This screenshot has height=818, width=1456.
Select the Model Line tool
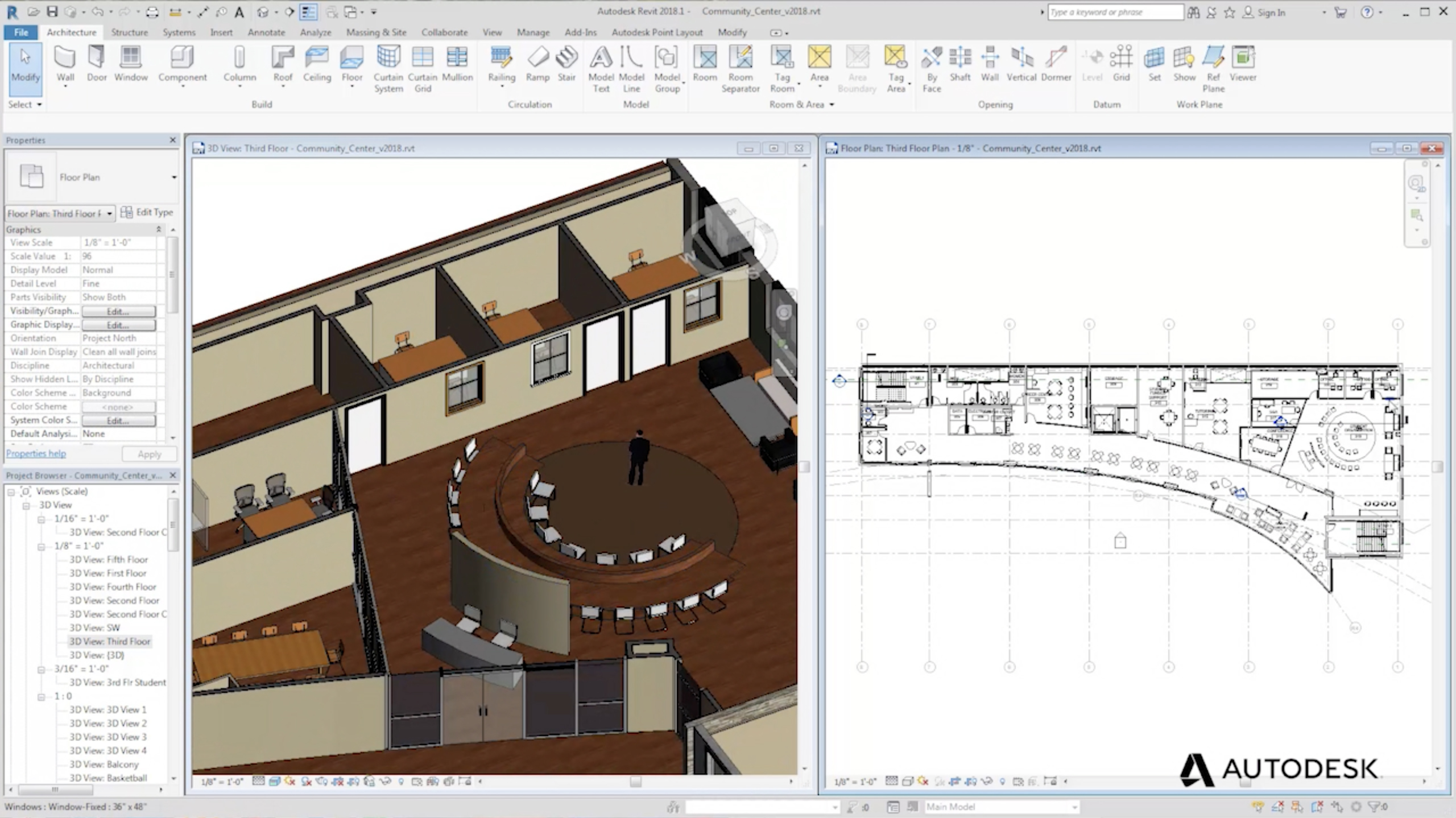[631, 69]
